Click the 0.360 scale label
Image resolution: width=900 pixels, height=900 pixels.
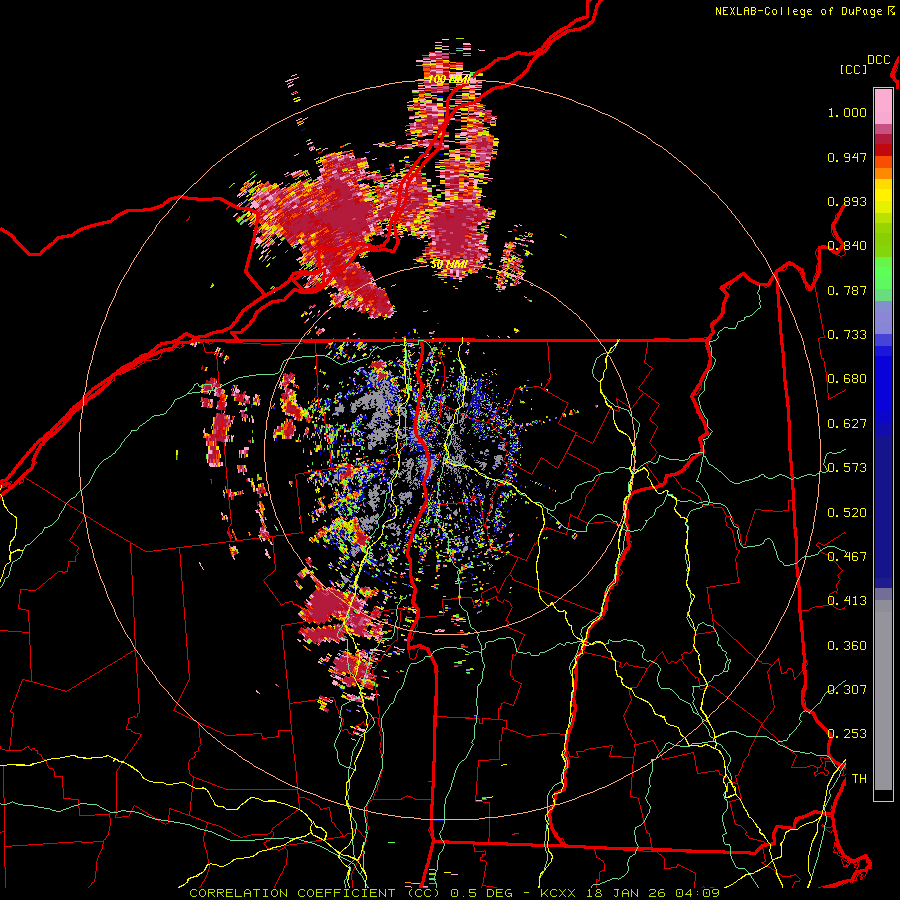tap(847, 646)
